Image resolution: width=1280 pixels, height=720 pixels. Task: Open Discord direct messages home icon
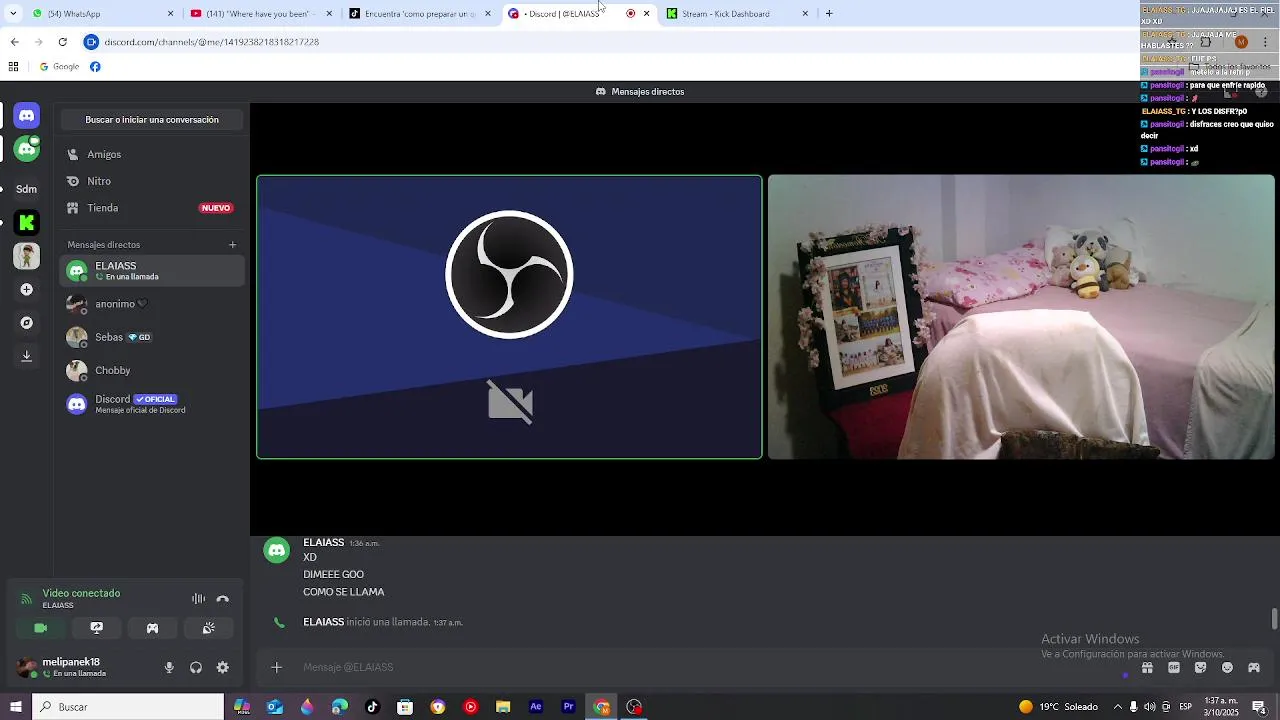click(x=27, y=116)
